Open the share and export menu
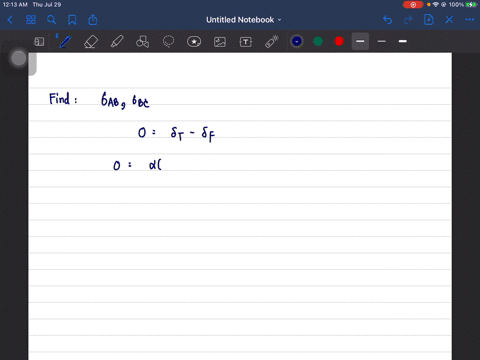Image resolution: width=480 pixels, height=360 pixels. (x=93, y=20)
